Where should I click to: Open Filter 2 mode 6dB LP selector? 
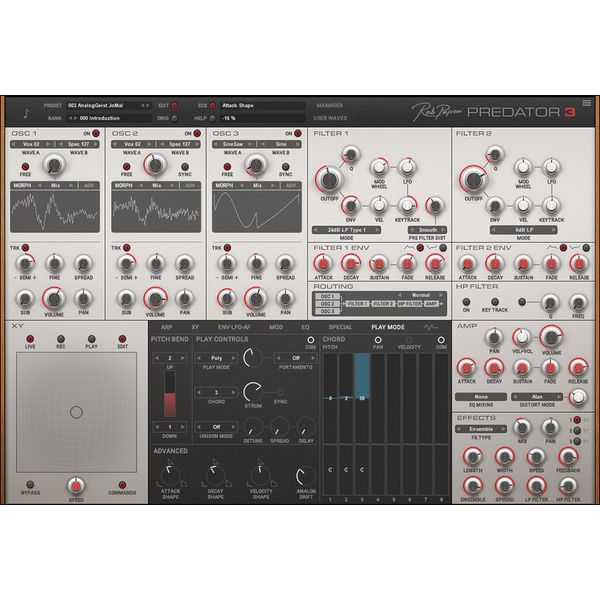tap(523, 230)
